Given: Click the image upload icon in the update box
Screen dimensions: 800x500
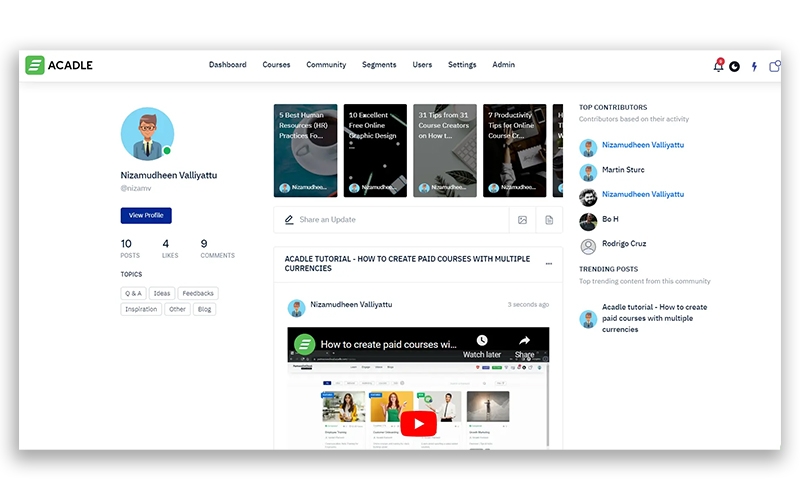Looking at the screenshot, I should coord(522,220).
